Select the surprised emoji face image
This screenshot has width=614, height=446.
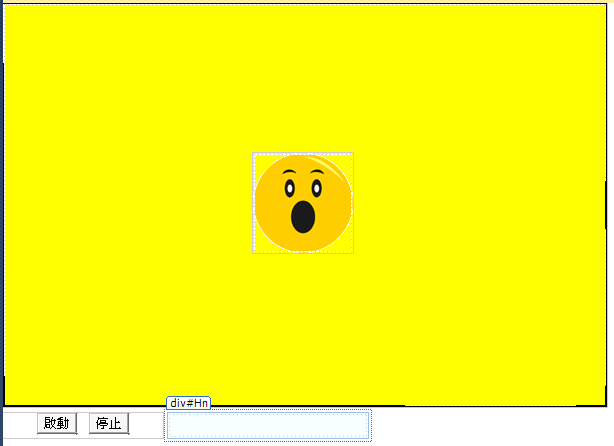[x=303, y=203]
